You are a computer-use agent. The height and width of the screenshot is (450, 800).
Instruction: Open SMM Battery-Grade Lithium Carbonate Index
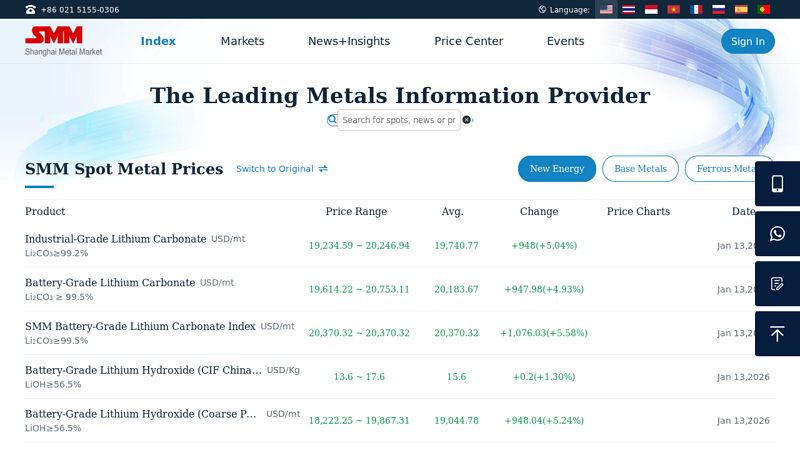(x=140, y=327)
